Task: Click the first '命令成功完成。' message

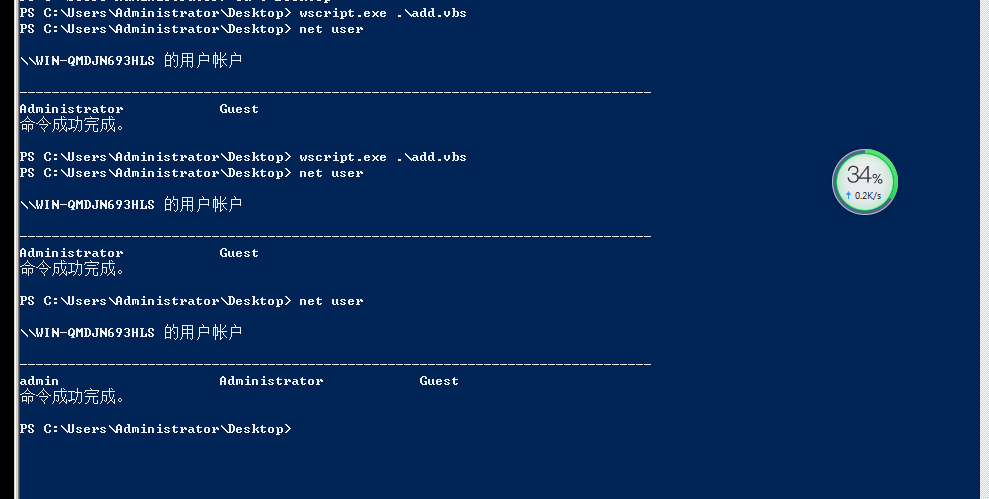Action: pos(72,125)
